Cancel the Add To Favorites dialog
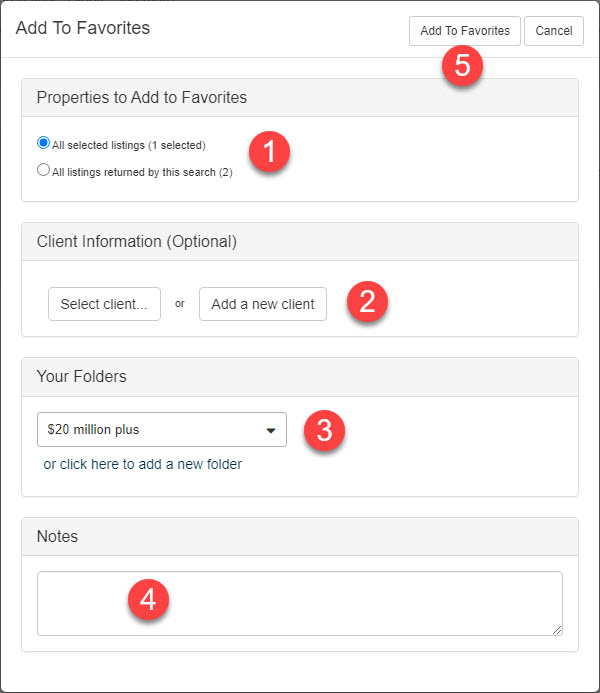The width and height of the screenshot is (600, 693). 553,31
